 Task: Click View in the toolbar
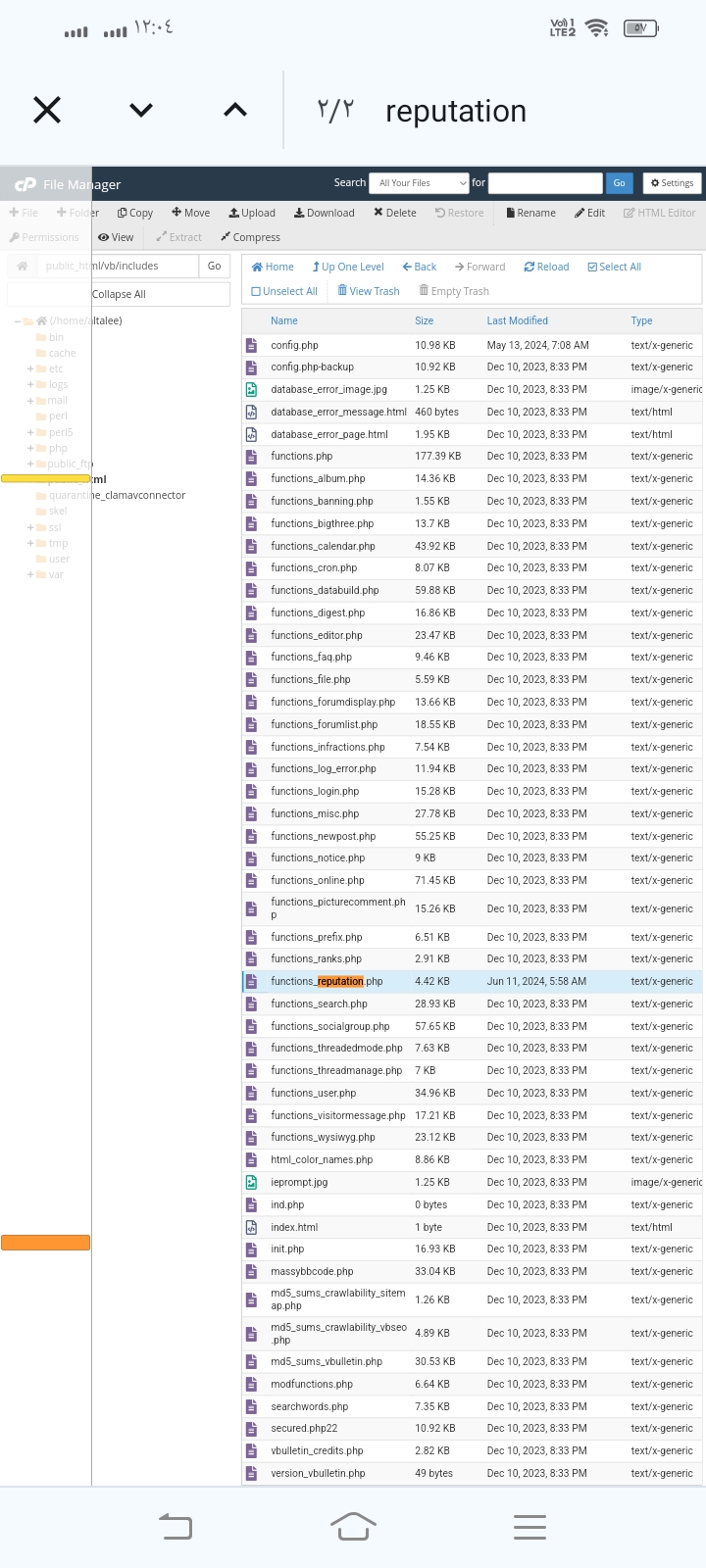(116, 237)
